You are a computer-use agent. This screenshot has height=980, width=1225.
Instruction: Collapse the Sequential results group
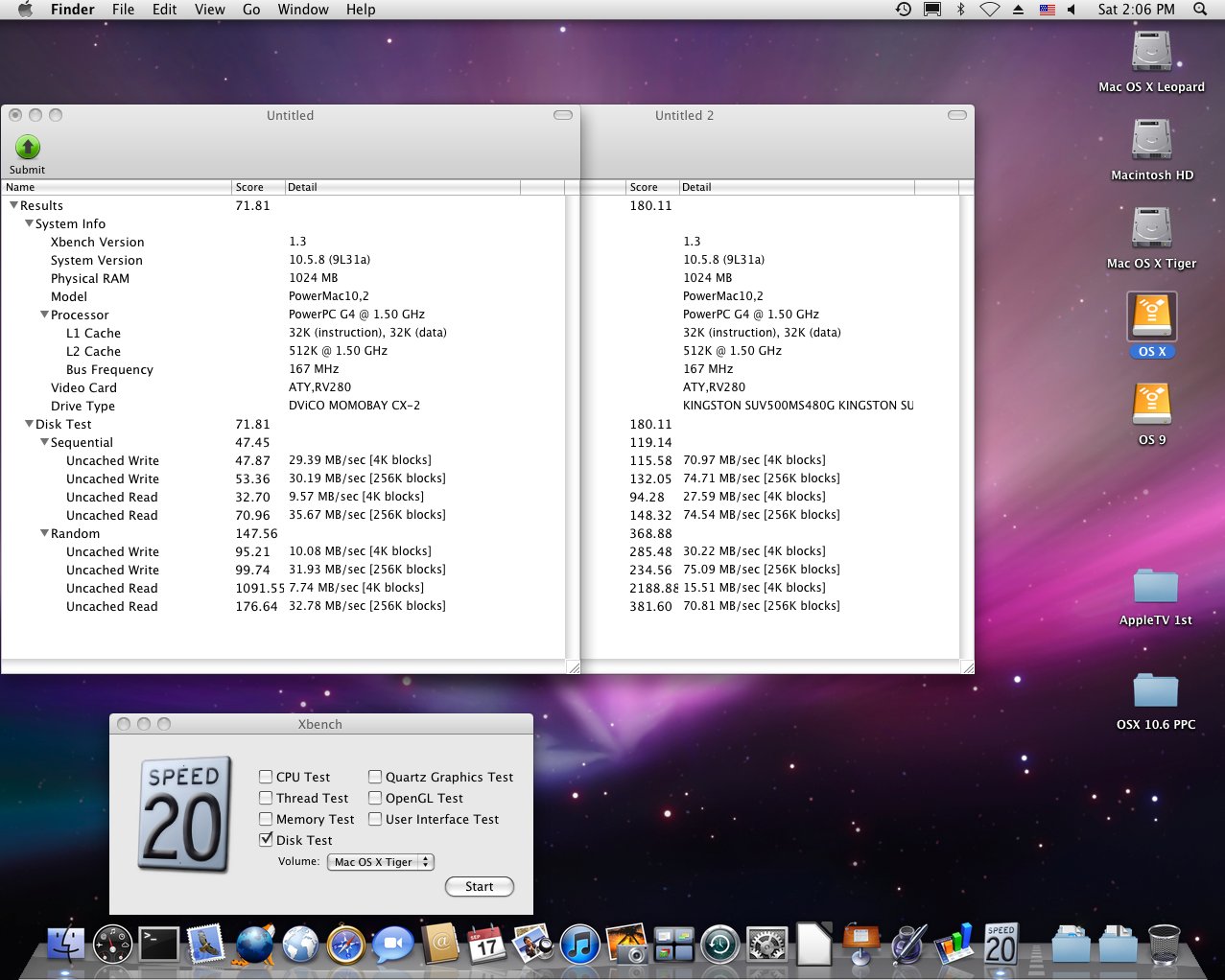[44, 442]
